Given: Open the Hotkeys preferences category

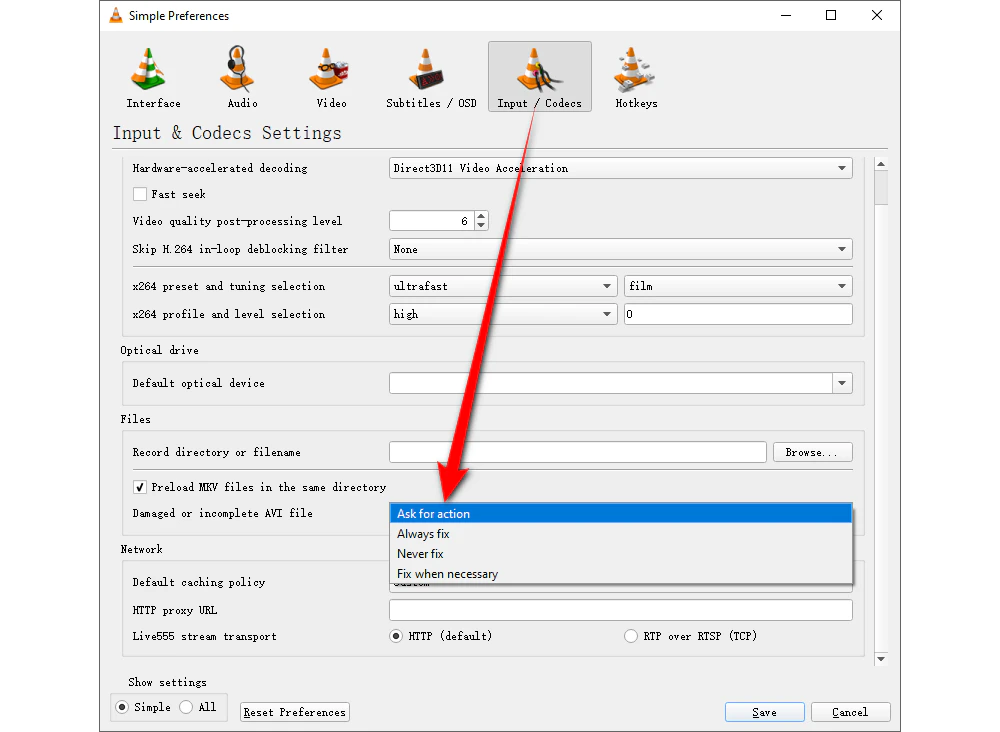Looking at the screenshot, I should [x=636, y=77].
